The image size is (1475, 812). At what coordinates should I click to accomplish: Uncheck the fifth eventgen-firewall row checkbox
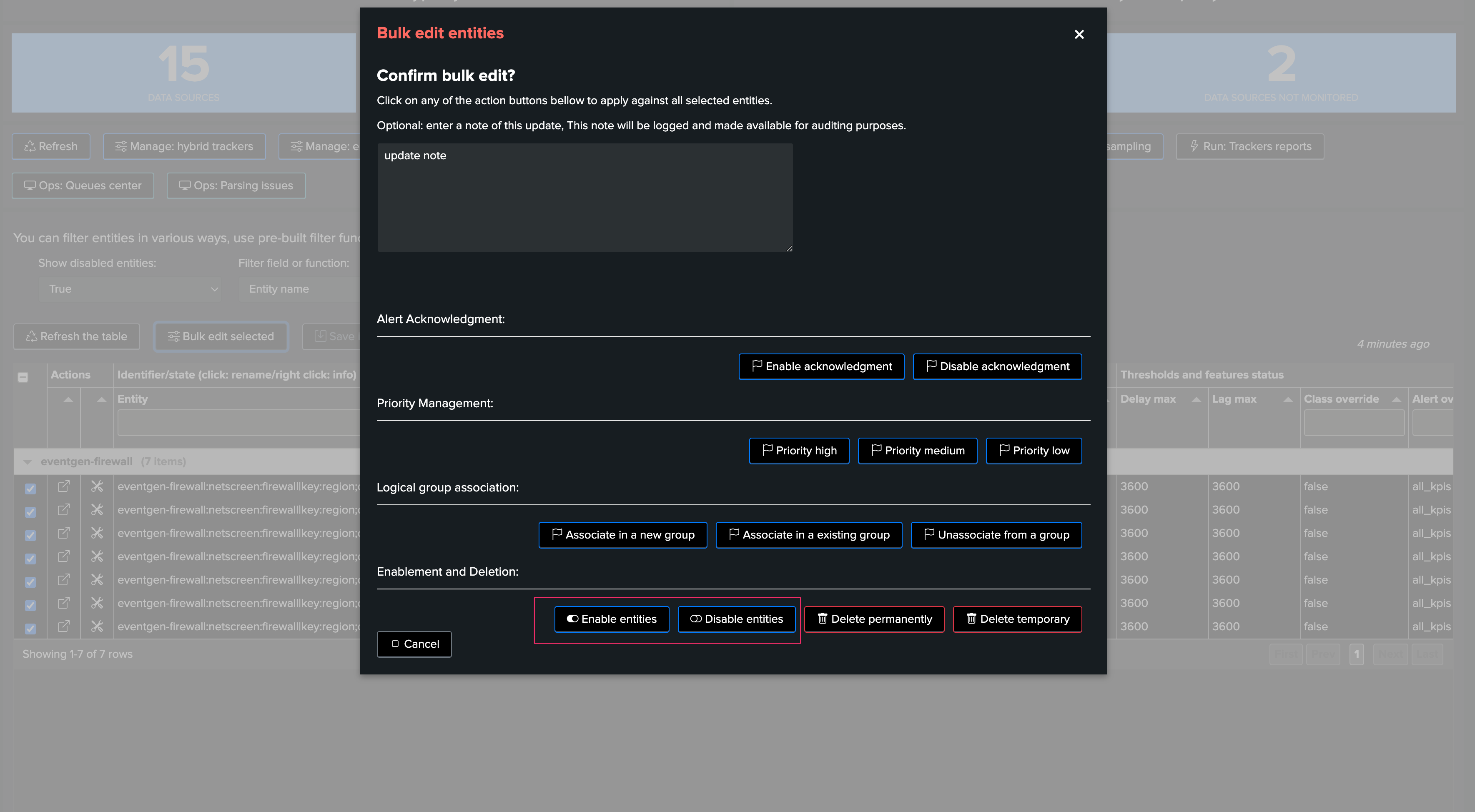(30, 582)
